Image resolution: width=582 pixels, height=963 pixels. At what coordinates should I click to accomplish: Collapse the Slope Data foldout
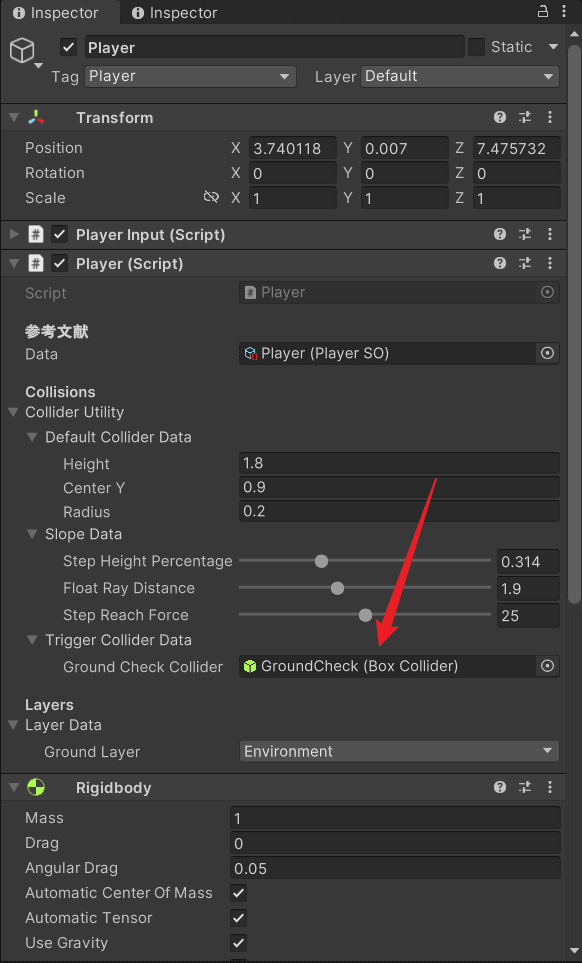click(32, 534)
